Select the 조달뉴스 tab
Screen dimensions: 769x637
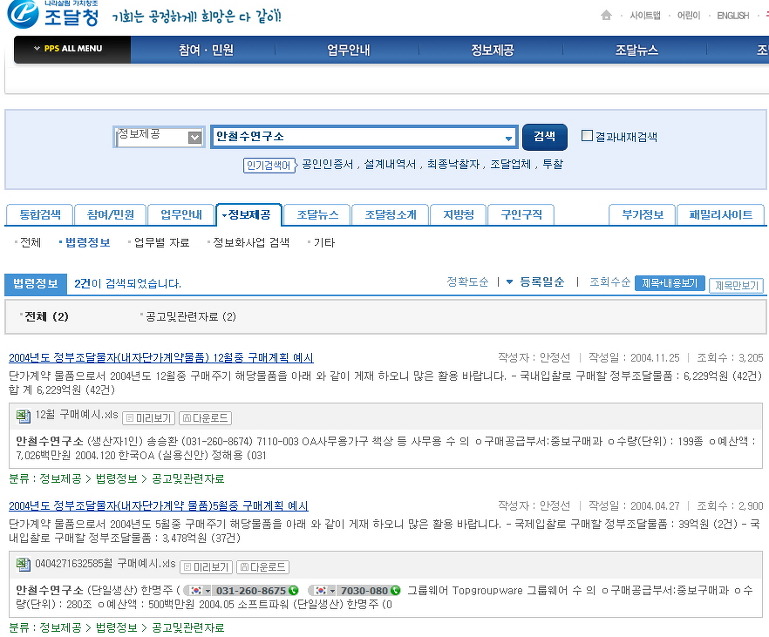tap(317, 215)
